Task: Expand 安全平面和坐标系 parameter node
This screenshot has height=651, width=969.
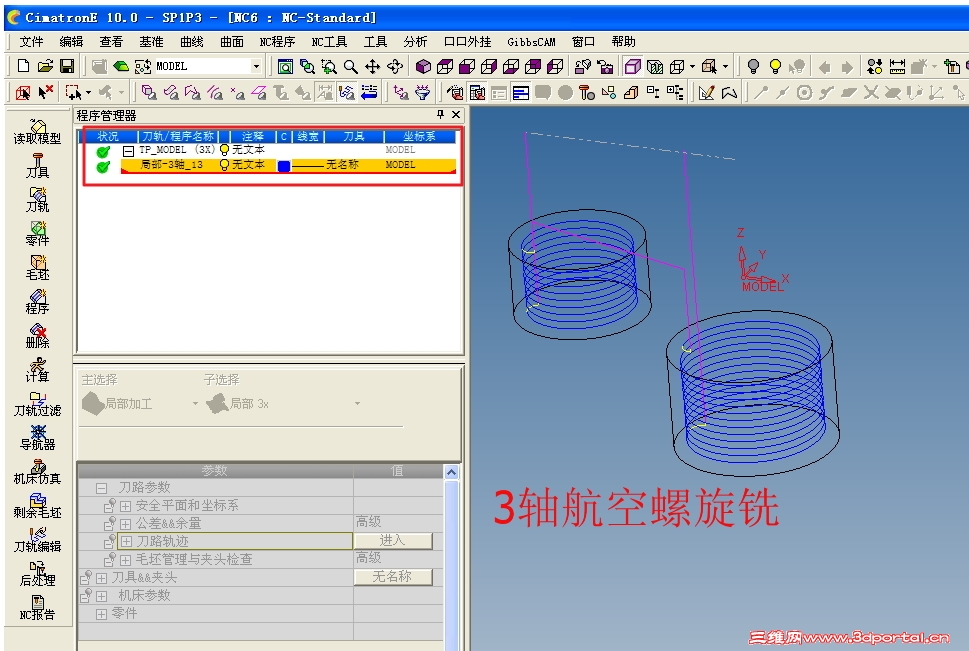Action: [125, 506]
